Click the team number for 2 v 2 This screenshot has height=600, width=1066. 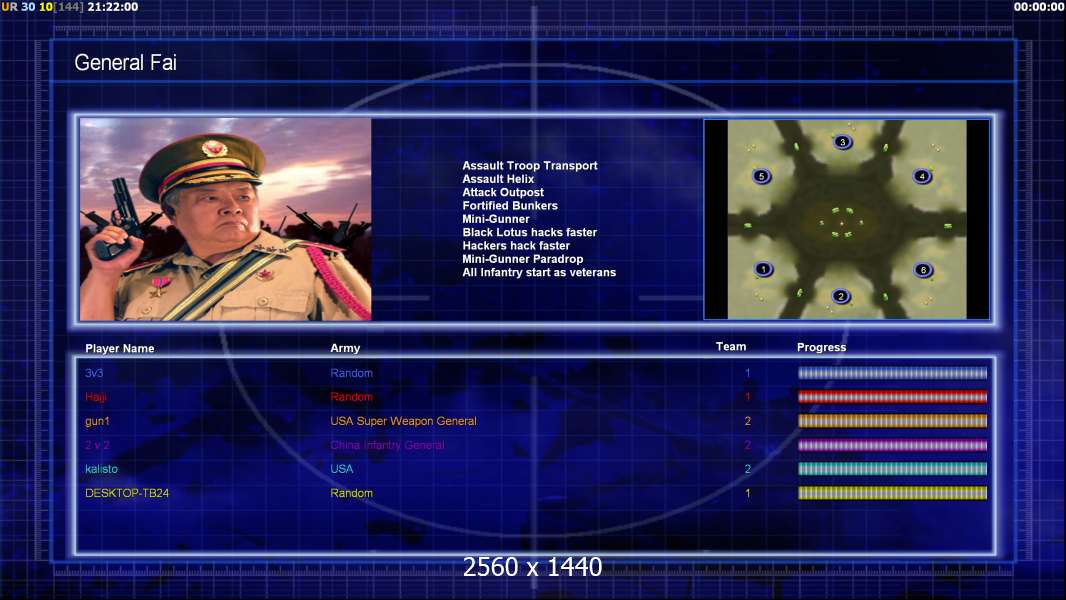(748, 445)
